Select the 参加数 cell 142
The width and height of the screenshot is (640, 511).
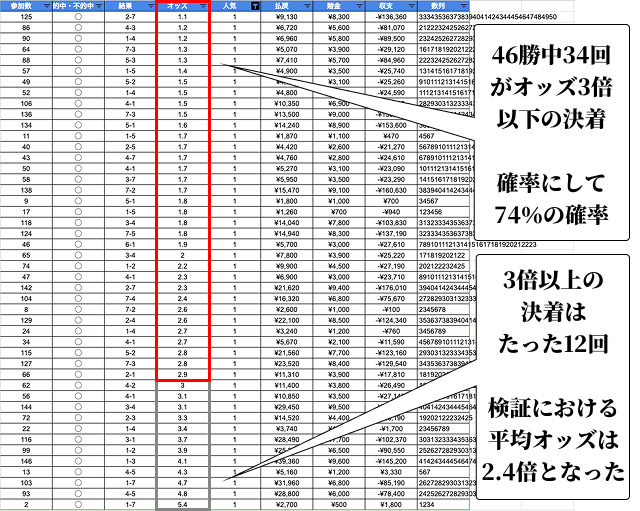pos(26,288)
